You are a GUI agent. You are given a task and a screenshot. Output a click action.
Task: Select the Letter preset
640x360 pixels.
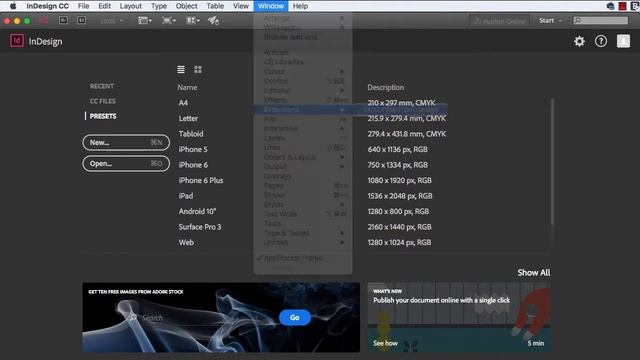click(188, 119)
